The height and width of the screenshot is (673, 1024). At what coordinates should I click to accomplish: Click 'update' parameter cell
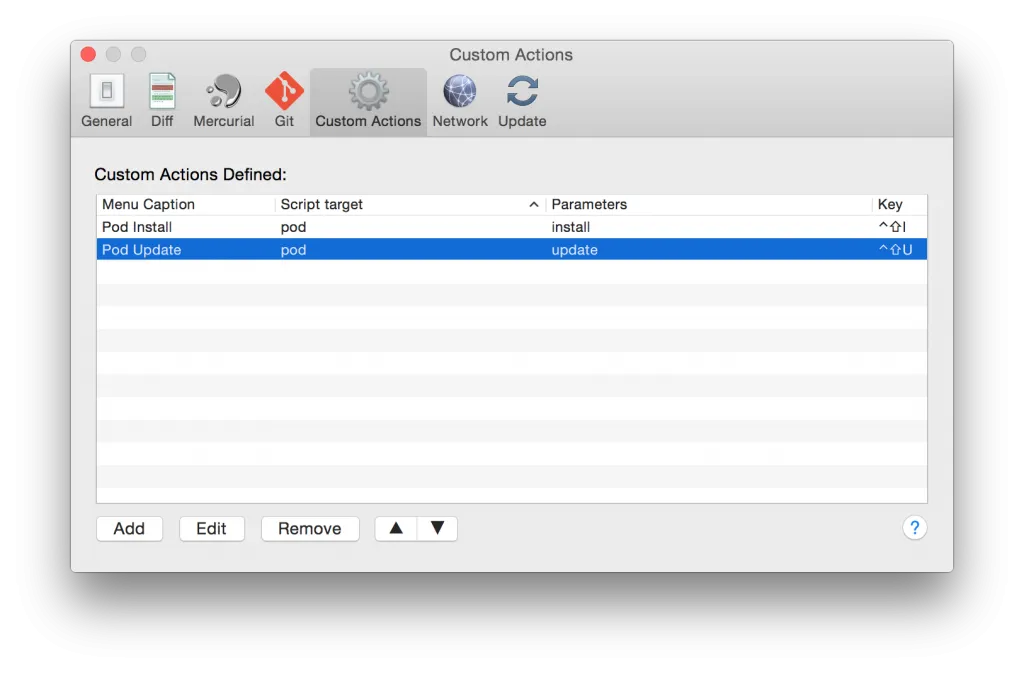click(x=575, y=249)
